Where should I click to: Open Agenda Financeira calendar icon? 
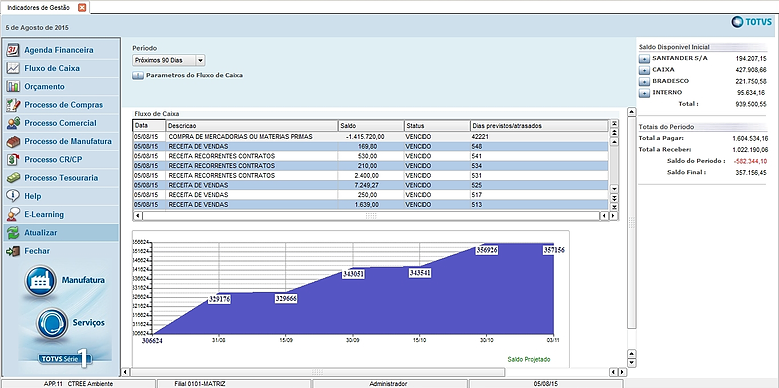(x=13, y=50)
